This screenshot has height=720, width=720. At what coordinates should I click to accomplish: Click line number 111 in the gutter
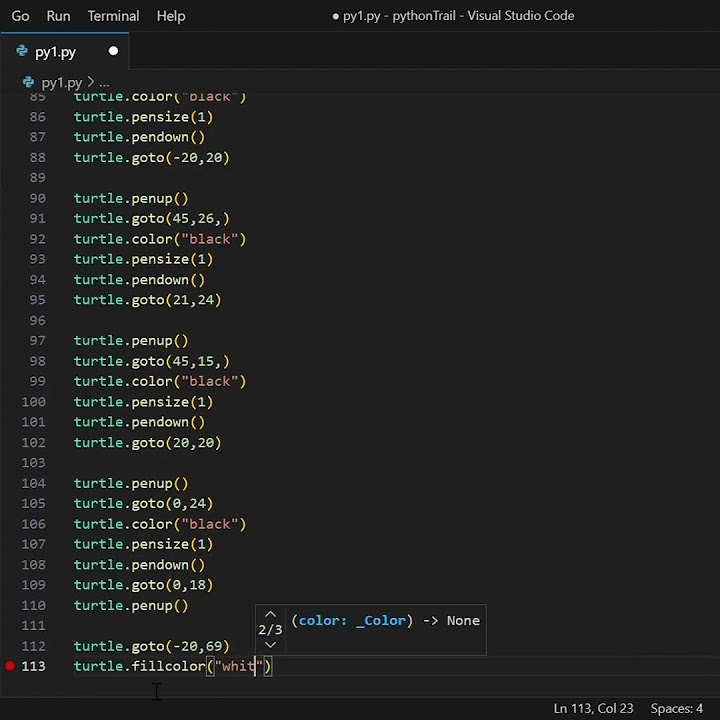coord(34,625)
